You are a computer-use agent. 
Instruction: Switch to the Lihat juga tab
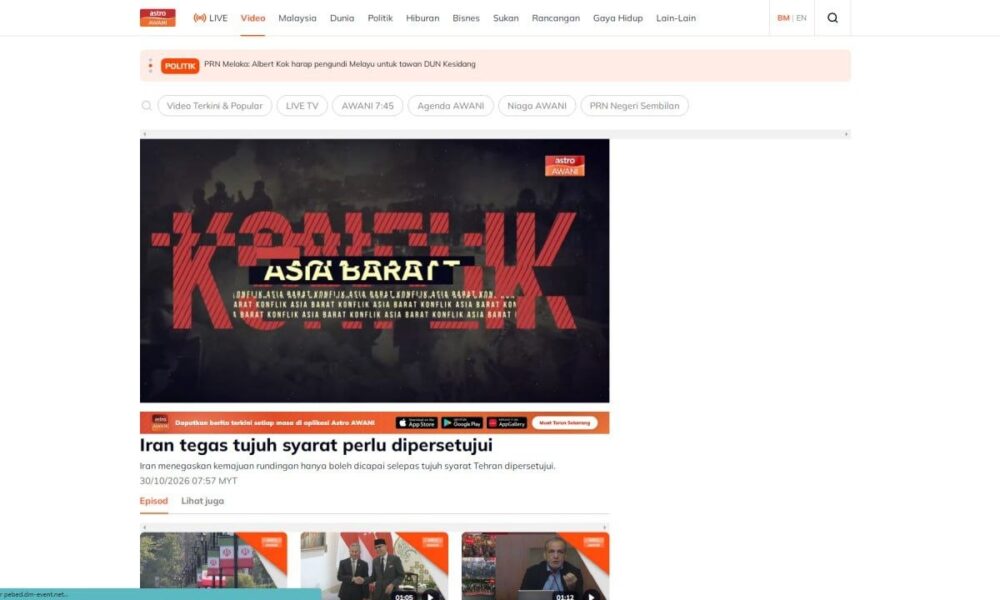pyautogui.click(x=202, y=501)
